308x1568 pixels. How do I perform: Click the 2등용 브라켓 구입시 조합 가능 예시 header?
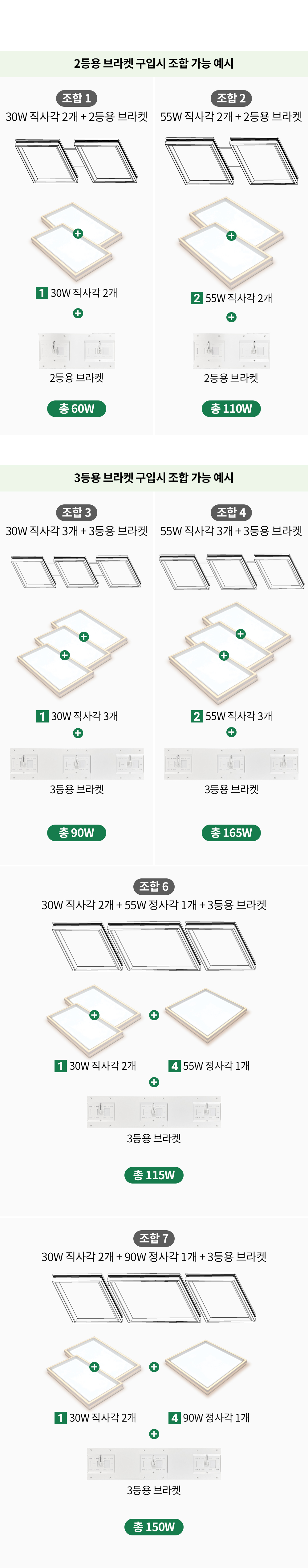[154, 63]
